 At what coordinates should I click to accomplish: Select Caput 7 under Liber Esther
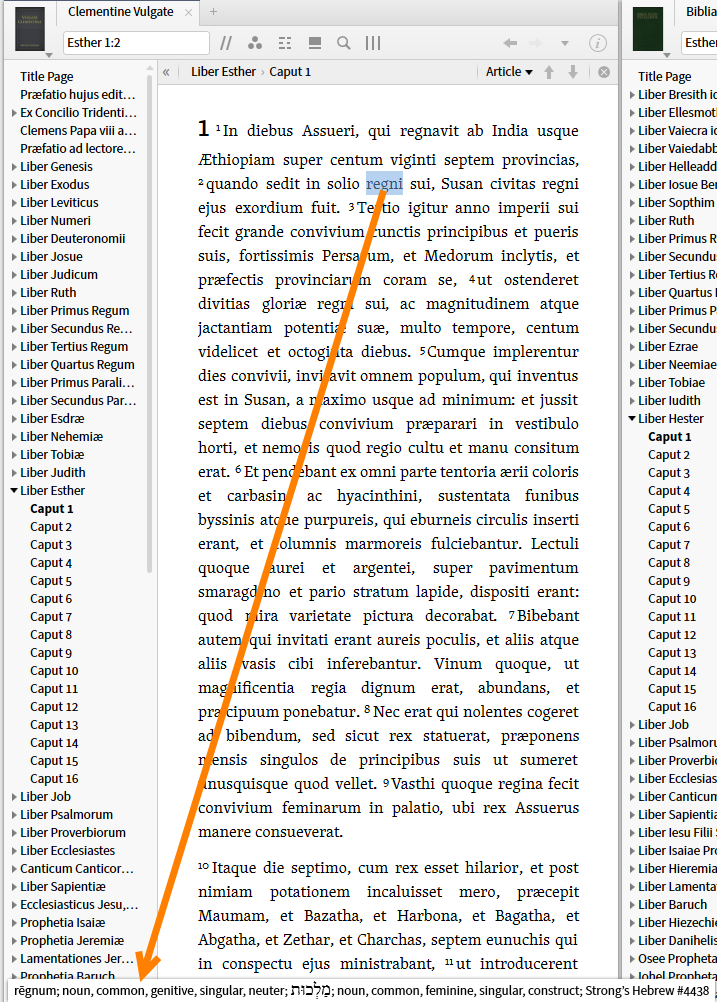pos(51,617)
